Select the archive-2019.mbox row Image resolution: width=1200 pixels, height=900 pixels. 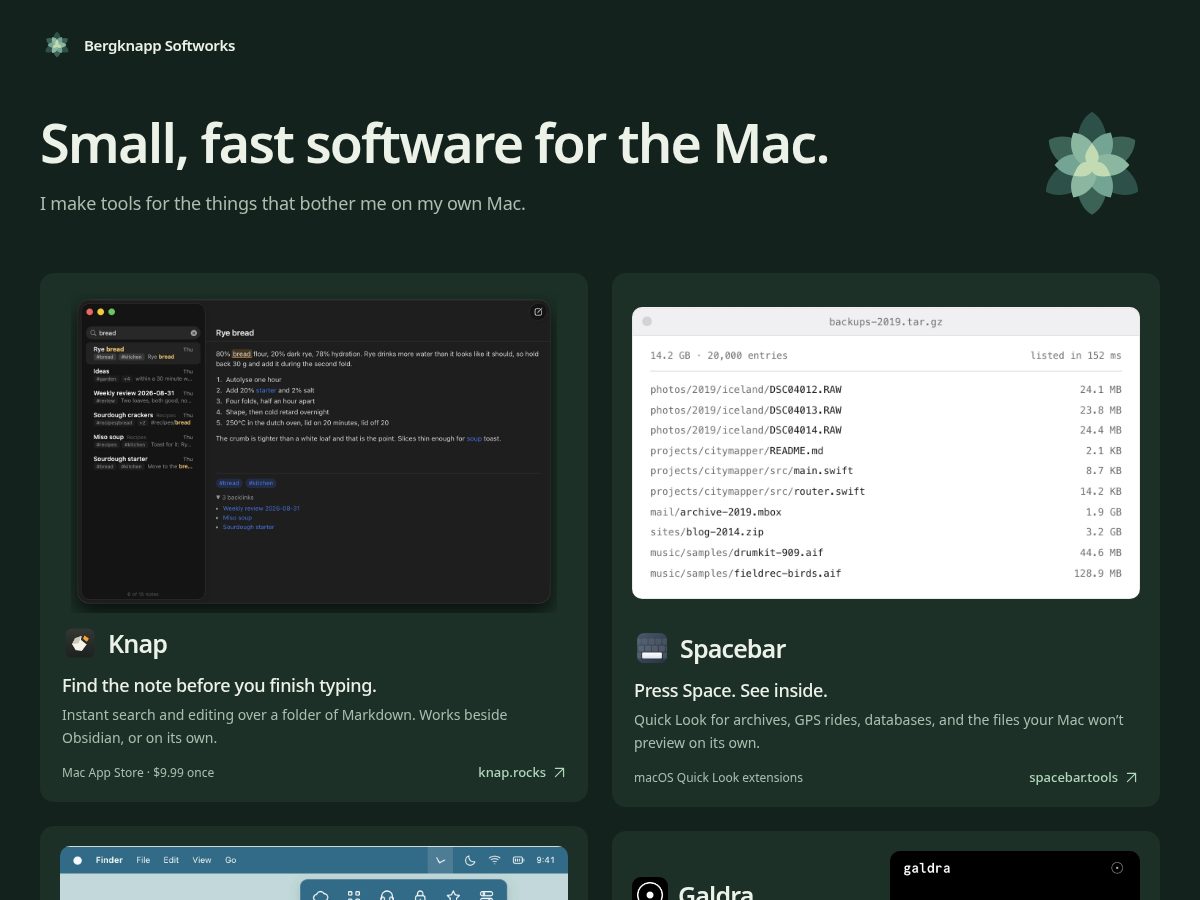886,512
